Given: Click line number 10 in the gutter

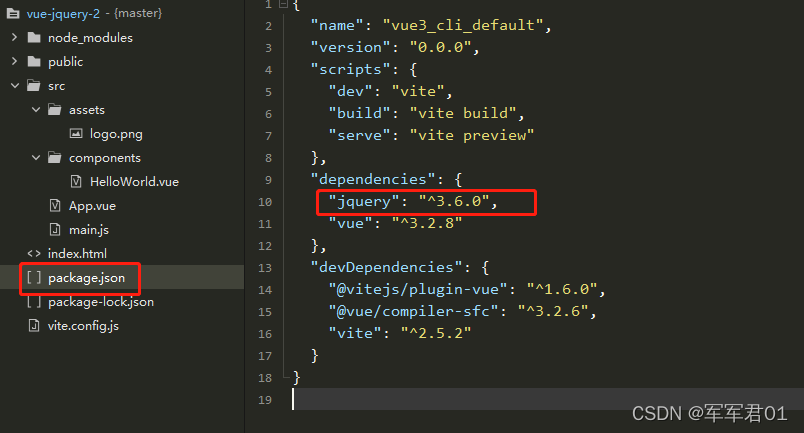Looking at the screenshot, I should 265,202.
